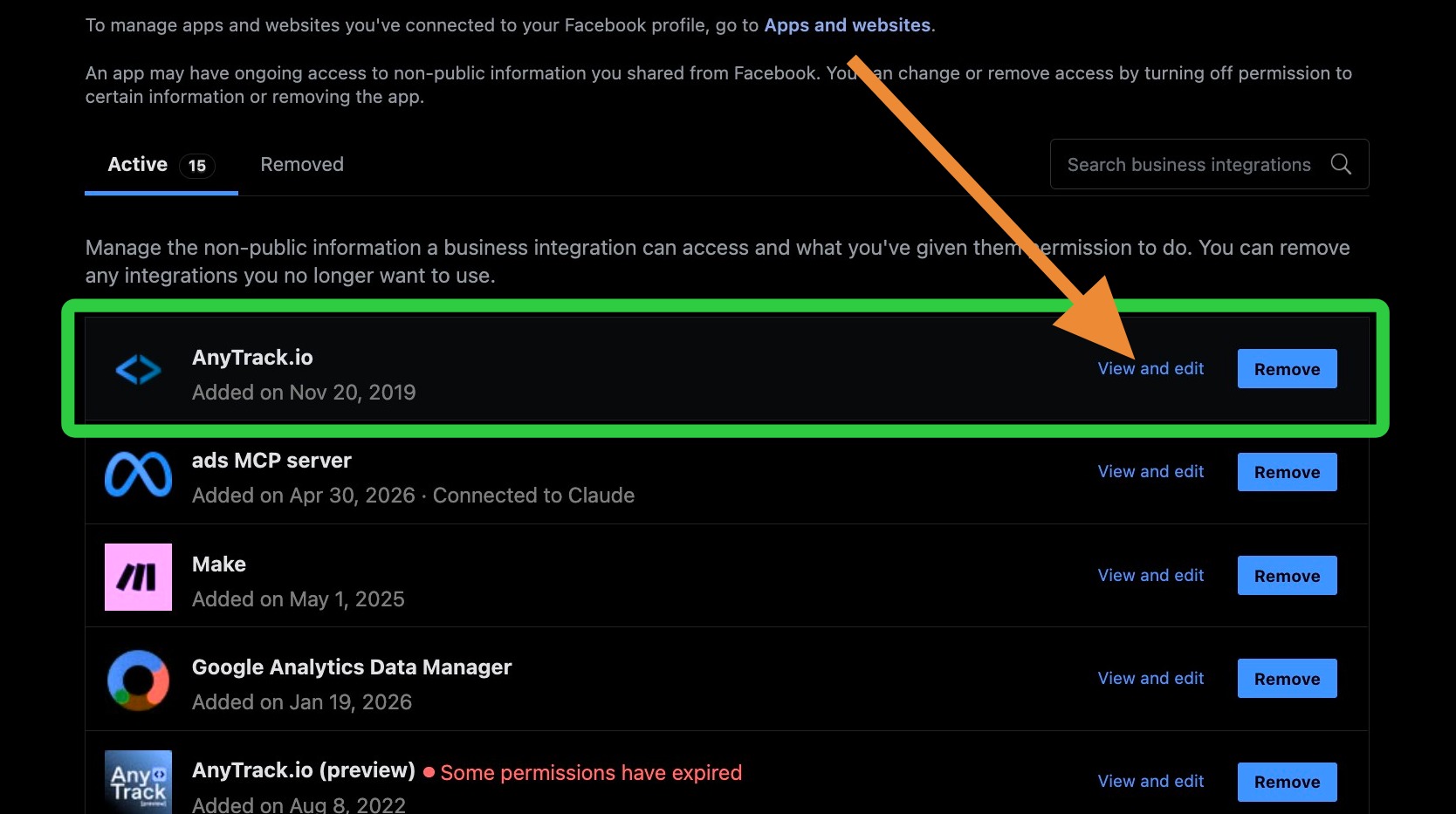Open the Apps and websites link

847,25
